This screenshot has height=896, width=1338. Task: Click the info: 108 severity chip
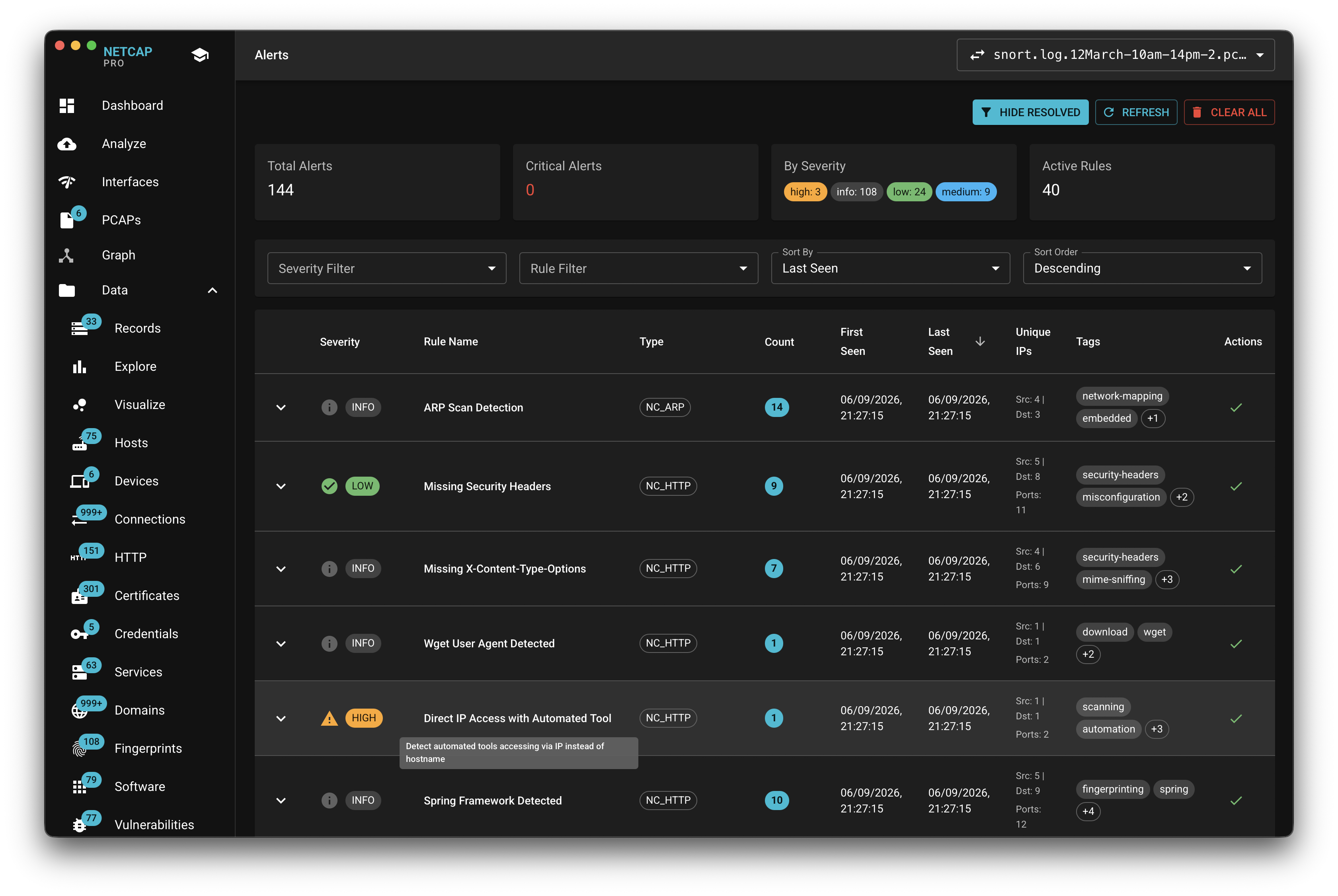(856, 192)
